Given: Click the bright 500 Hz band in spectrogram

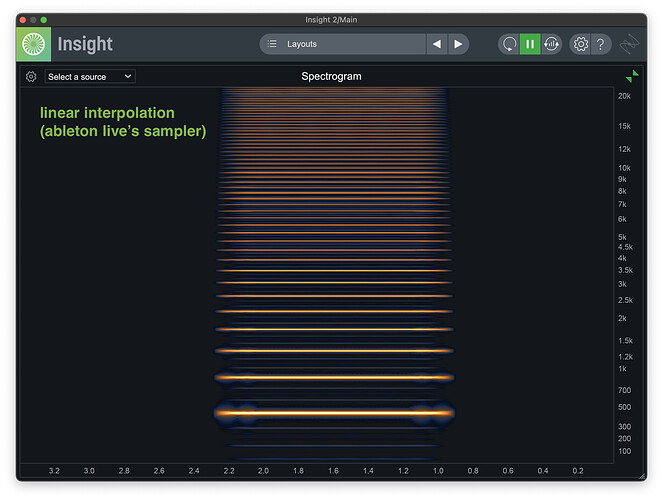Looking at the screenshot, I should pos(333,412).
